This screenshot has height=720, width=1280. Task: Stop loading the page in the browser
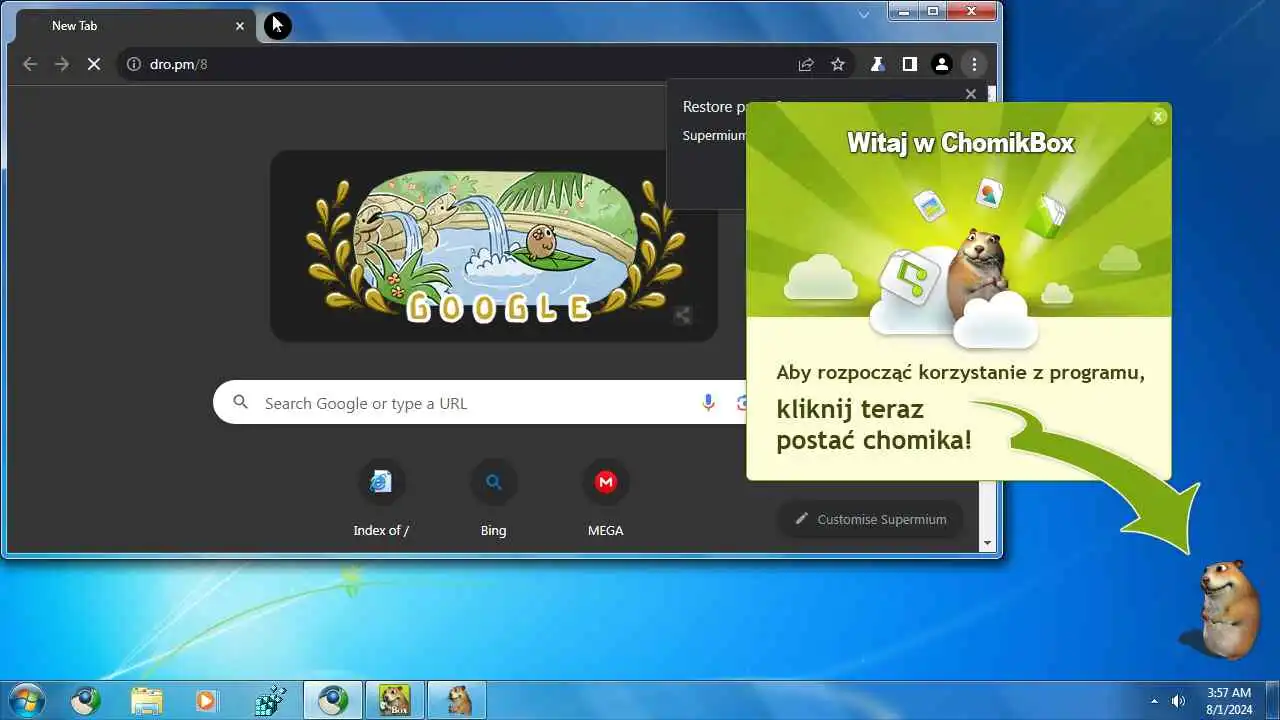[93, 64]
